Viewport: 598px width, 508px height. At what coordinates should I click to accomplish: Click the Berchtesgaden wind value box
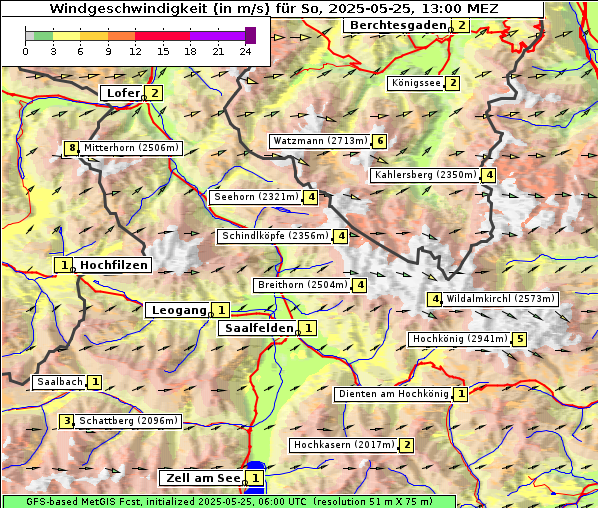click(461, 26)
